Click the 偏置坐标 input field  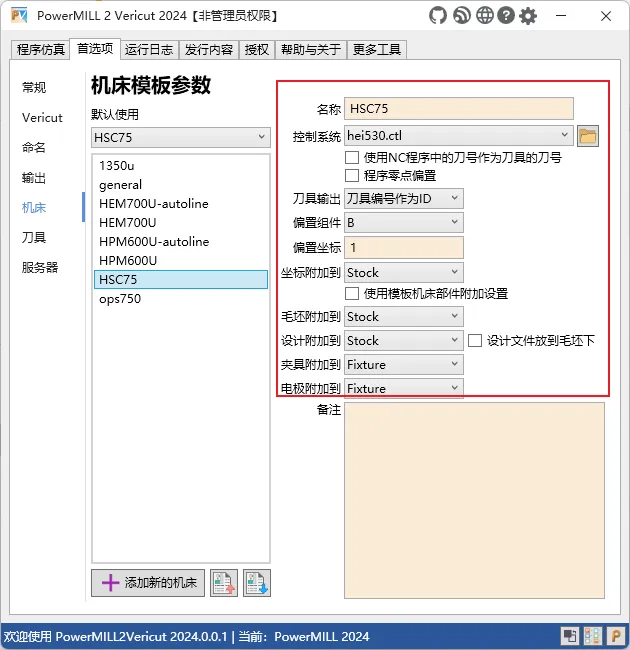click(x=404, y=247)
